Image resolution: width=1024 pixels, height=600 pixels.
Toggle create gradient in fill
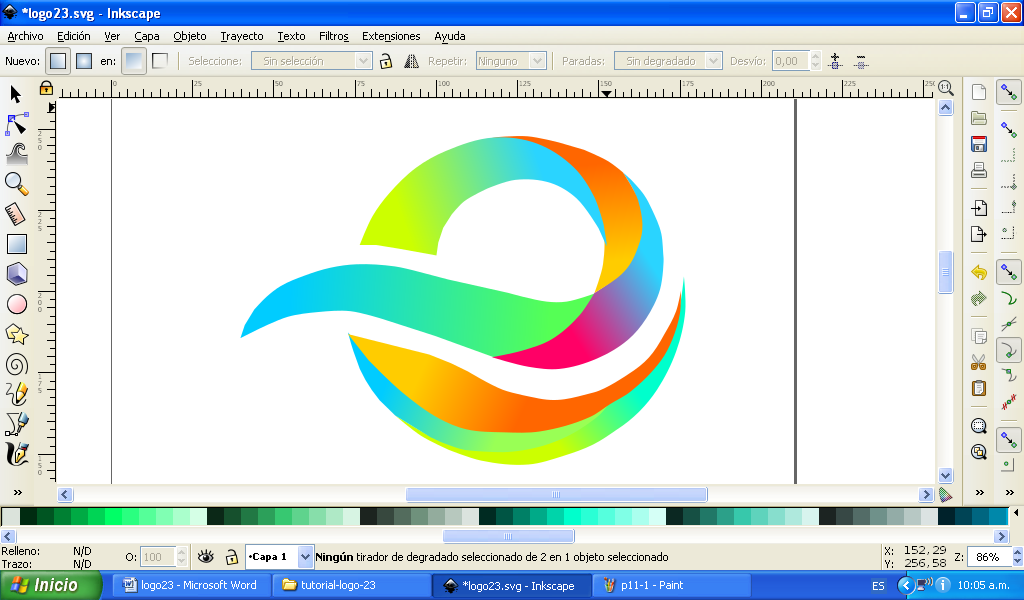click(133, 61)
